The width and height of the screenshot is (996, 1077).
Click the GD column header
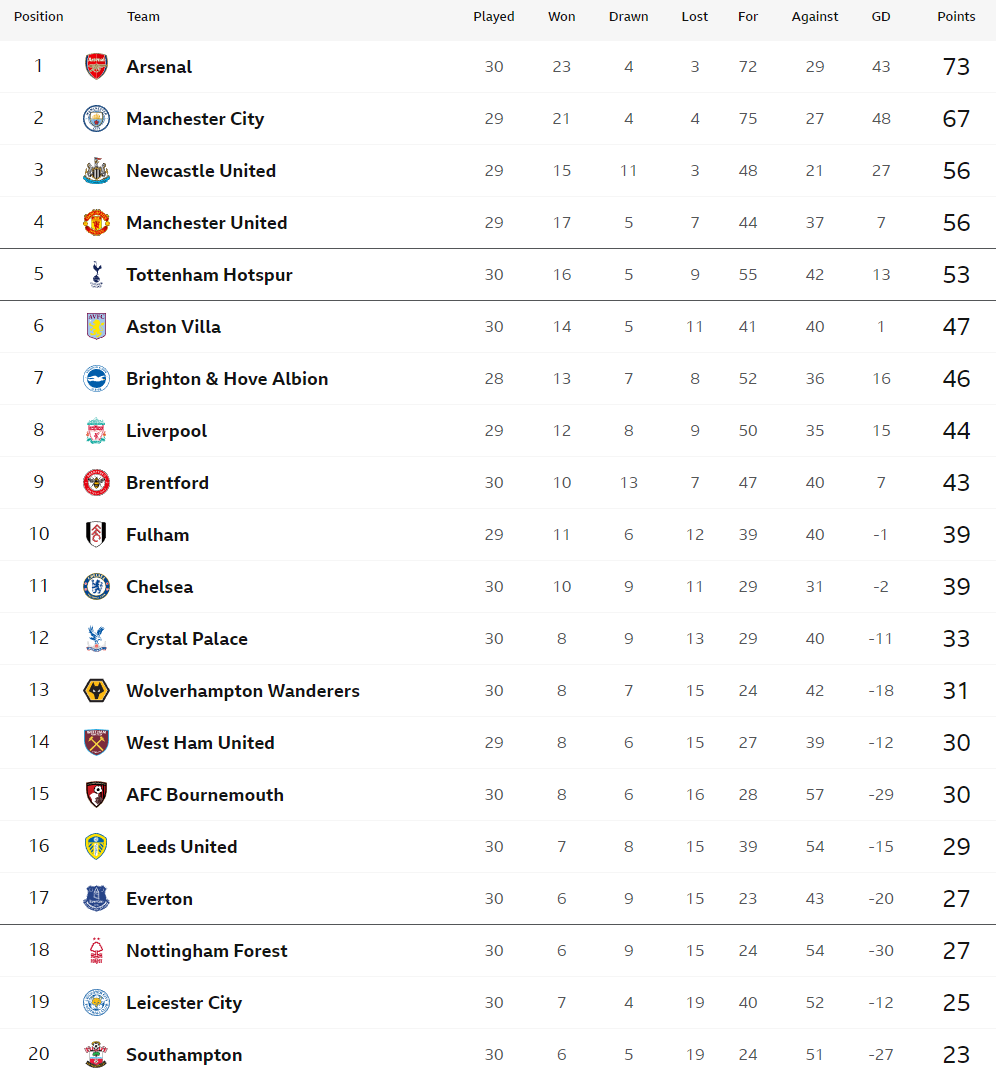pyautogui.click(x=881, y=16)
